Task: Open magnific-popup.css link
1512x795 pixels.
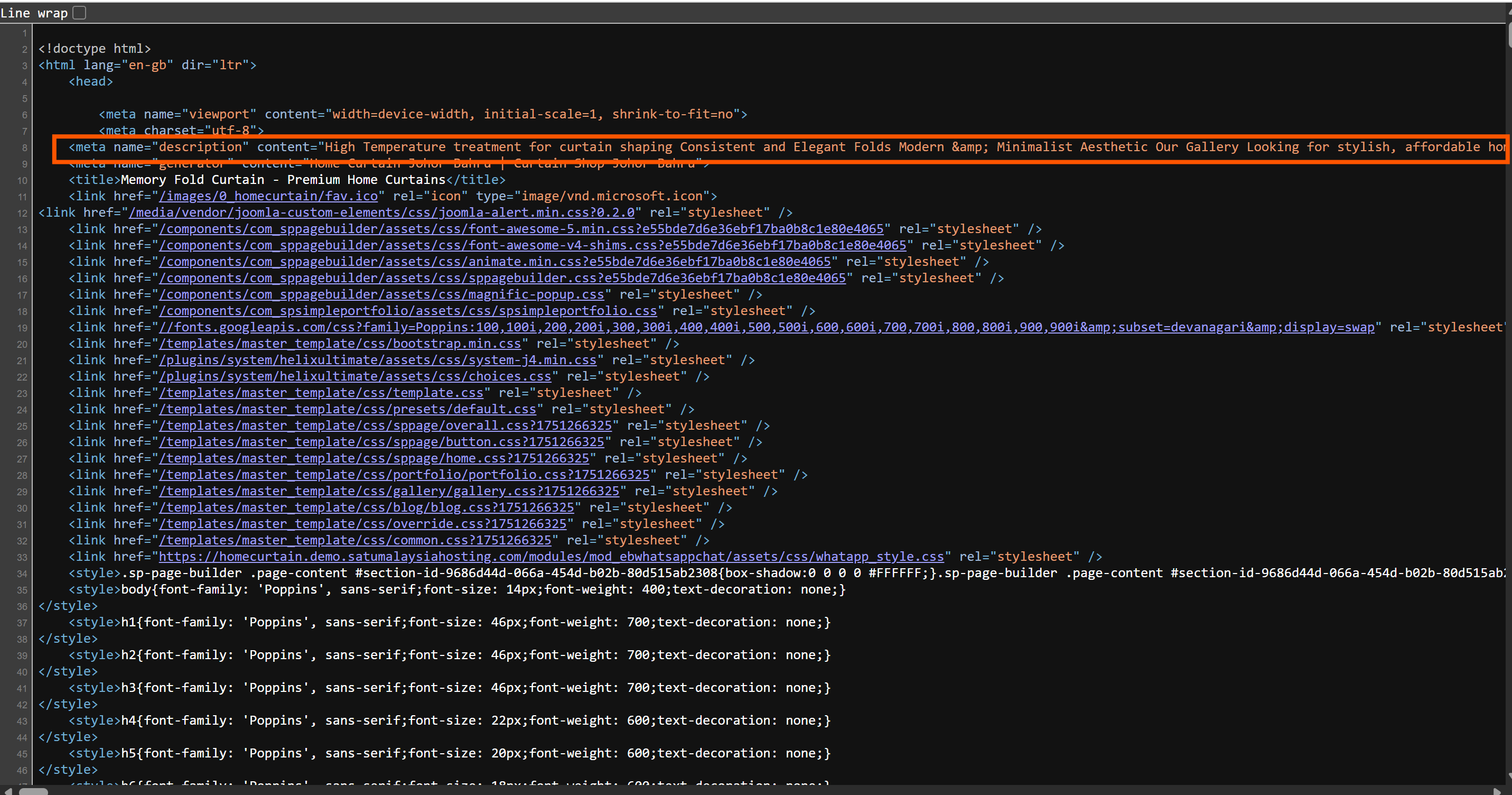Action: click(x=381, y=295)
